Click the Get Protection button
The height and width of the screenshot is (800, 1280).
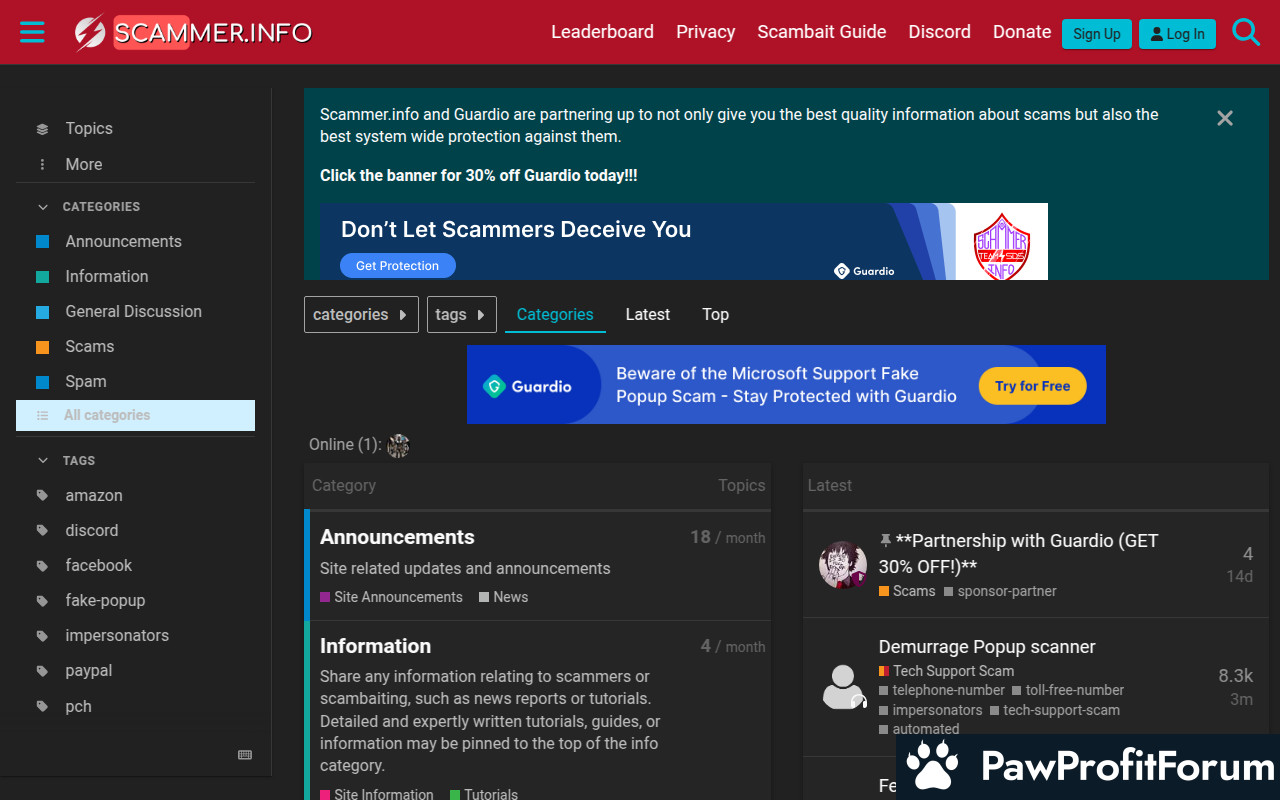point(398,266)
